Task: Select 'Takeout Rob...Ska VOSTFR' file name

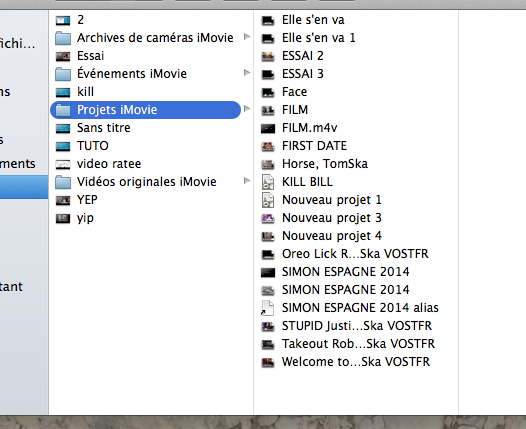Action: [x=358, y=344]
